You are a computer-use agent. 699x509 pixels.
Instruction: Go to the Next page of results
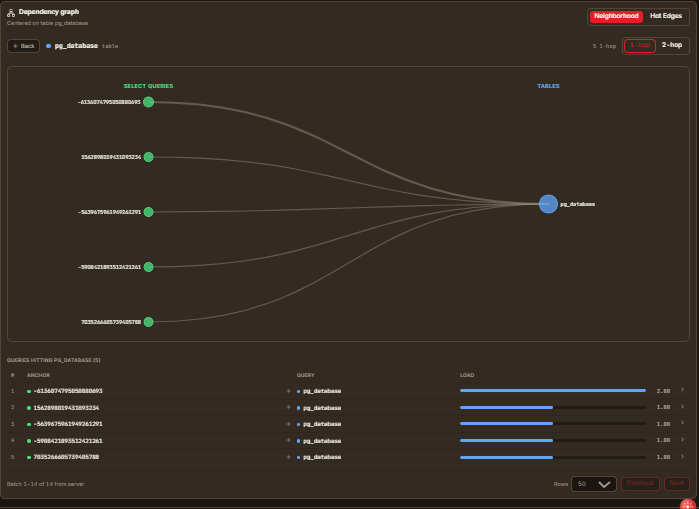point(676,483)
